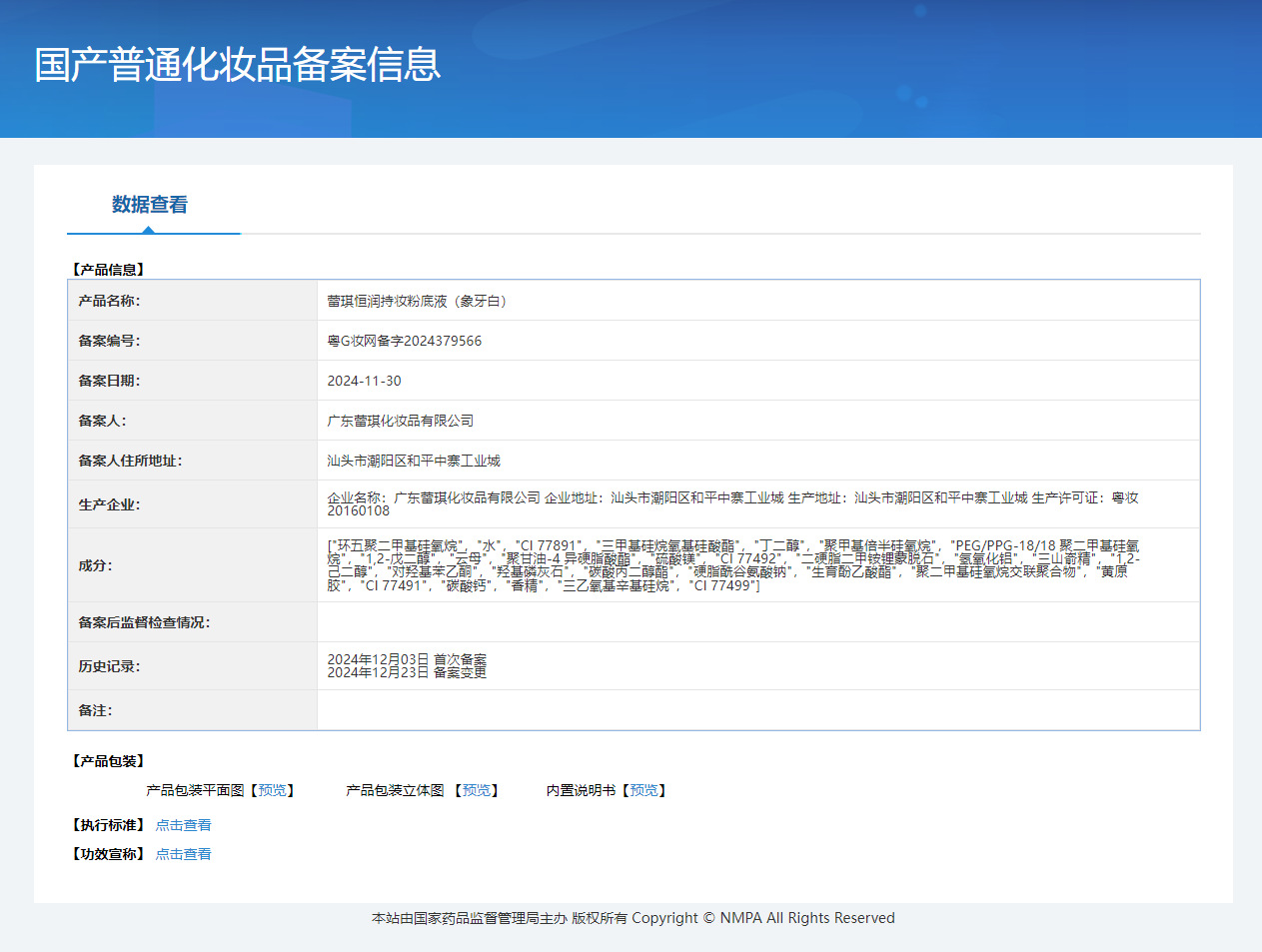
Task: Click the 国产普通化妆品备案信息 page title
Action: 238,65
